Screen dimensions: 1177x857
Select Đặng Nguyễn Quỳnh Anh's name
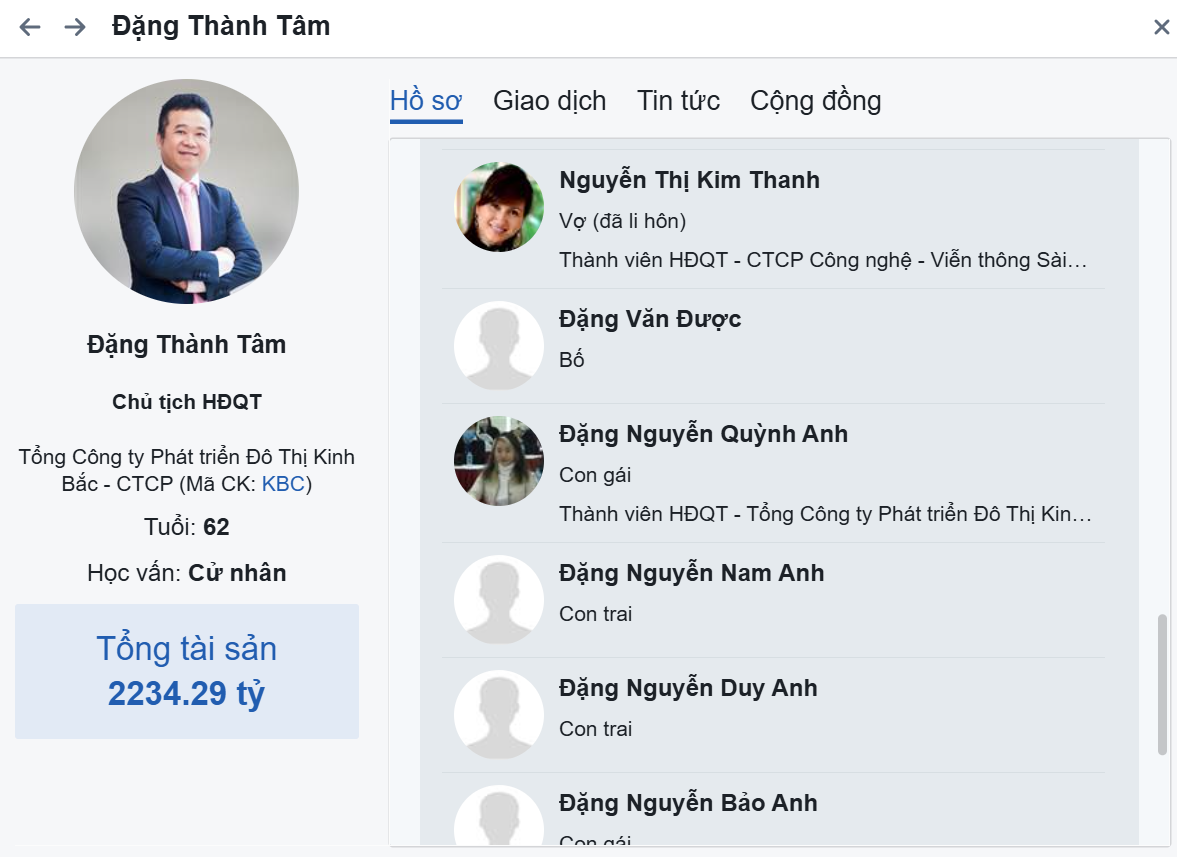click(x=703, y=434)
